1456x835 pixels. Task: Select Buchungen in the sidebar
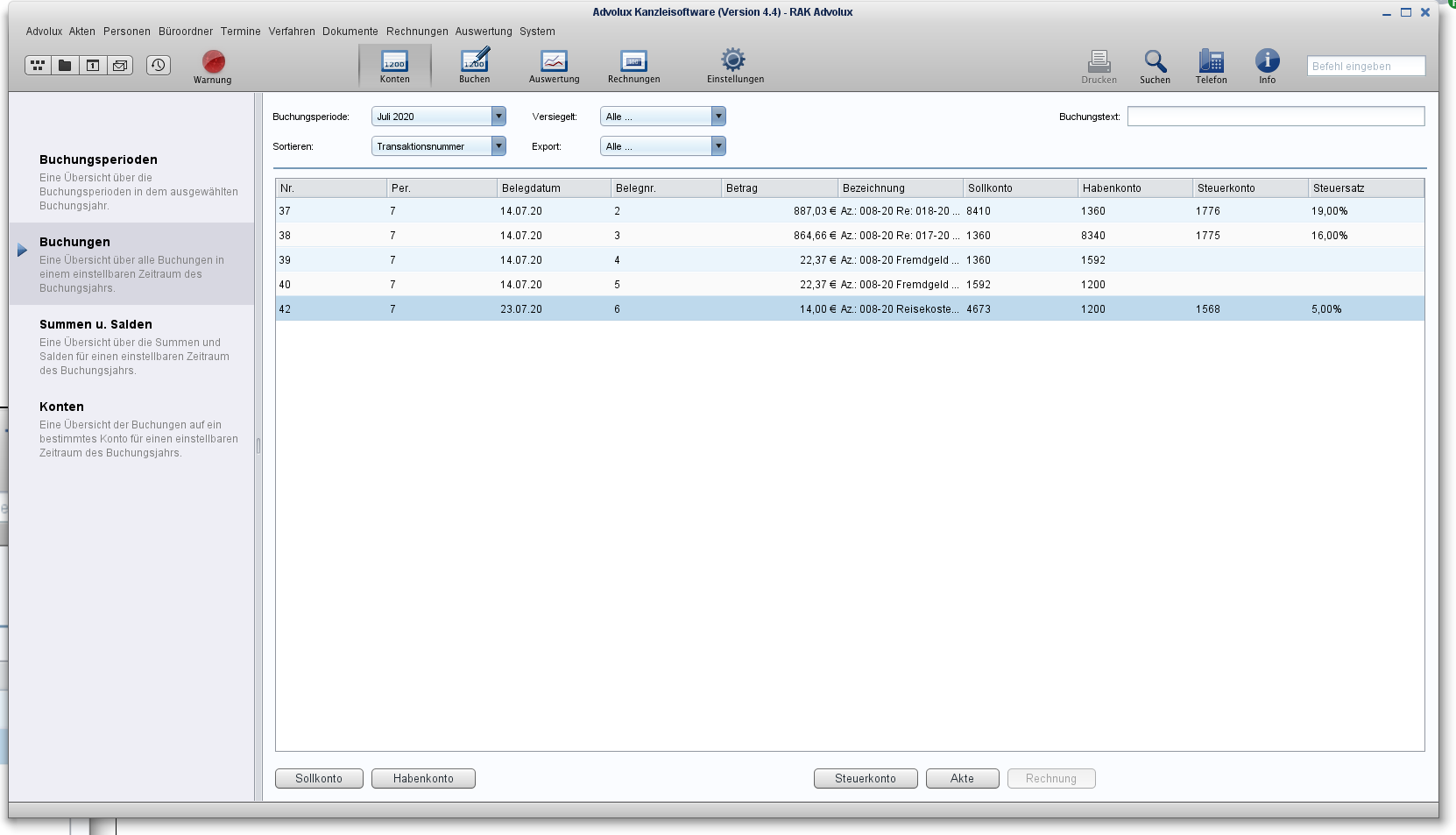click(x=131, y=264)
